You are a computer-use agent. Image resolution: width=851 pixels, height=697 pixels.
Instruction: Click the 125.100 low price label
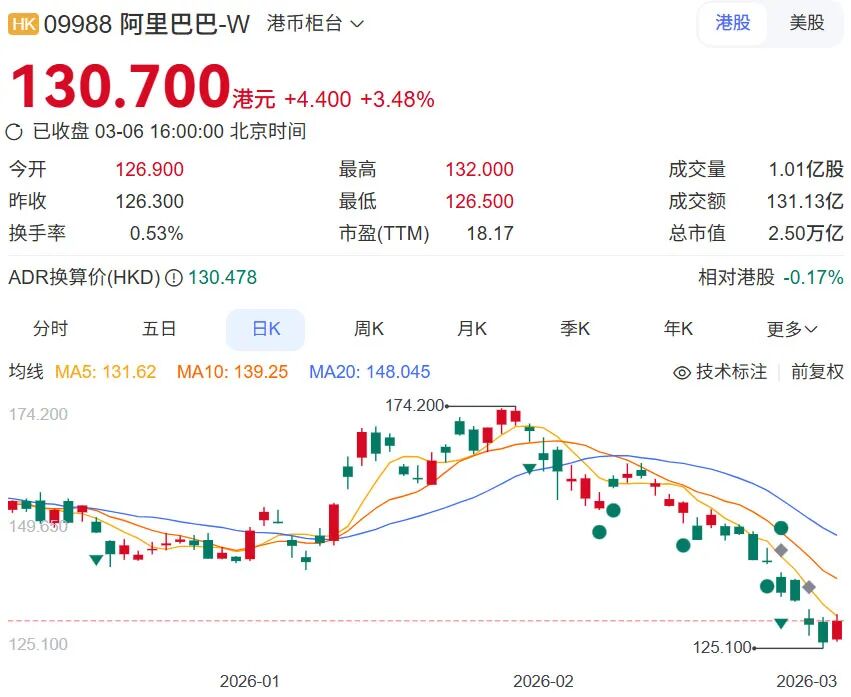click(x=722, y=648)
